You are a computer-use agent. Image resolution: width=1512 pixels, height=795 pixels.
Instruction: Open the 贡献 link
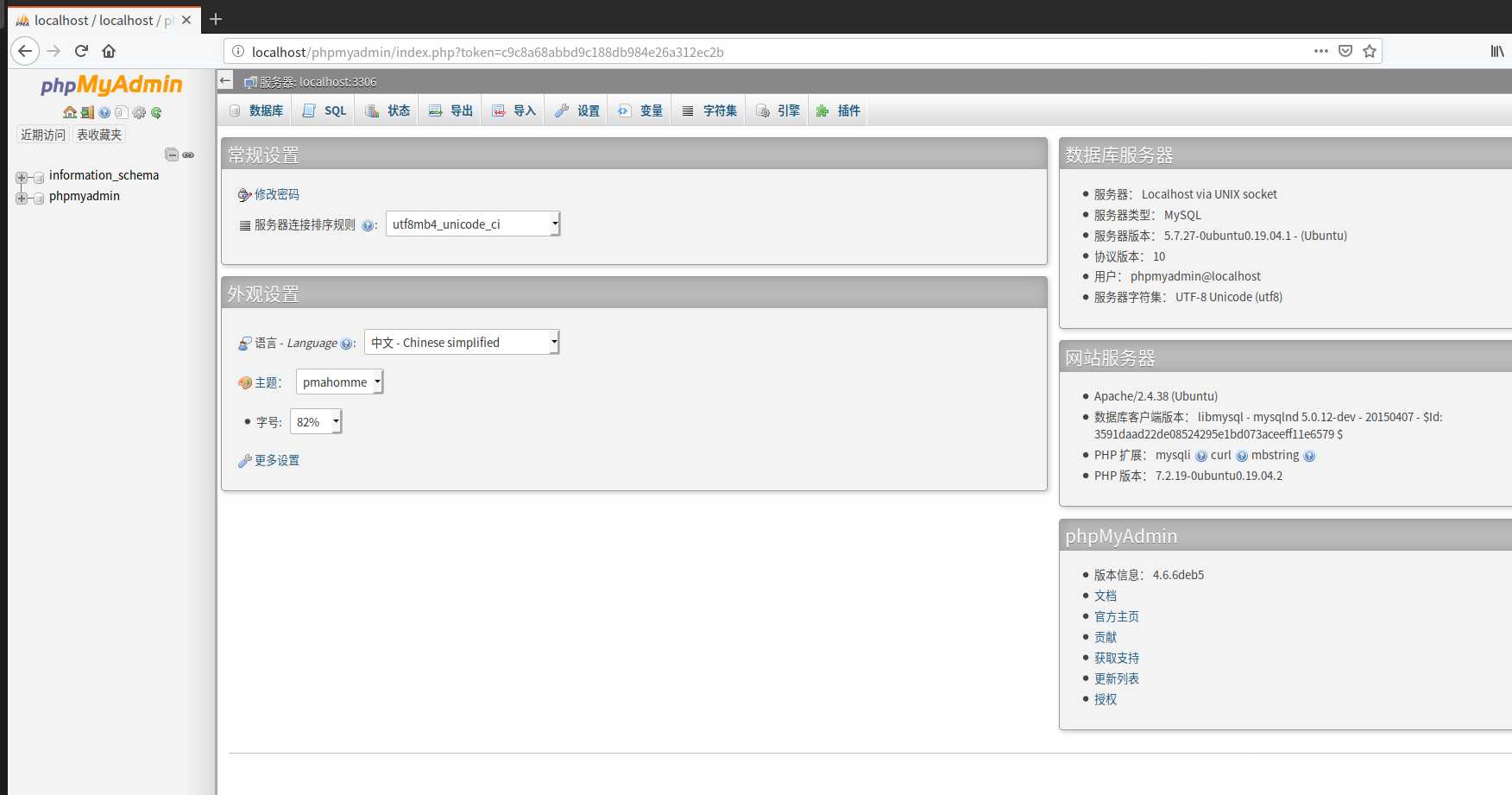pyautogui.click(x=1106, y=637)
